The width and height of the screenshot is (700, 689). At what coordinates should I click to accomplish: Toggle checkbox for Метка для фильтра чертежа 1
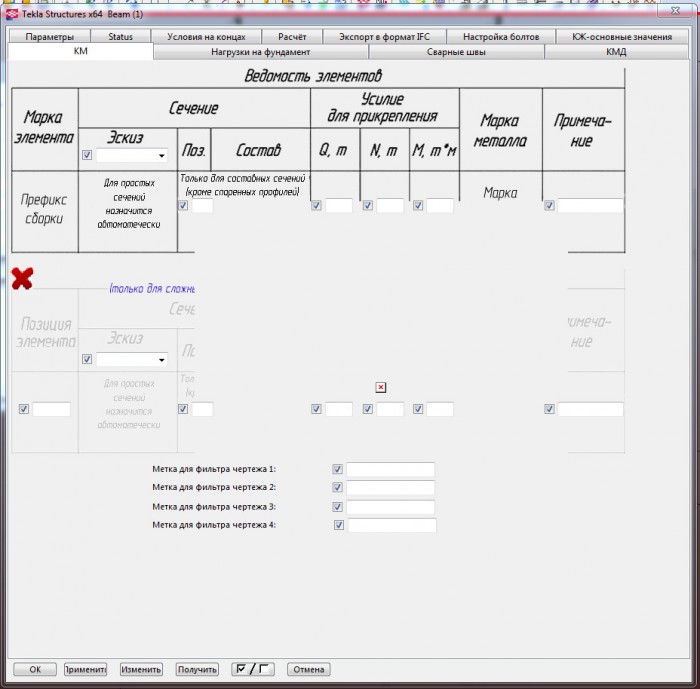tap(338, 469)
